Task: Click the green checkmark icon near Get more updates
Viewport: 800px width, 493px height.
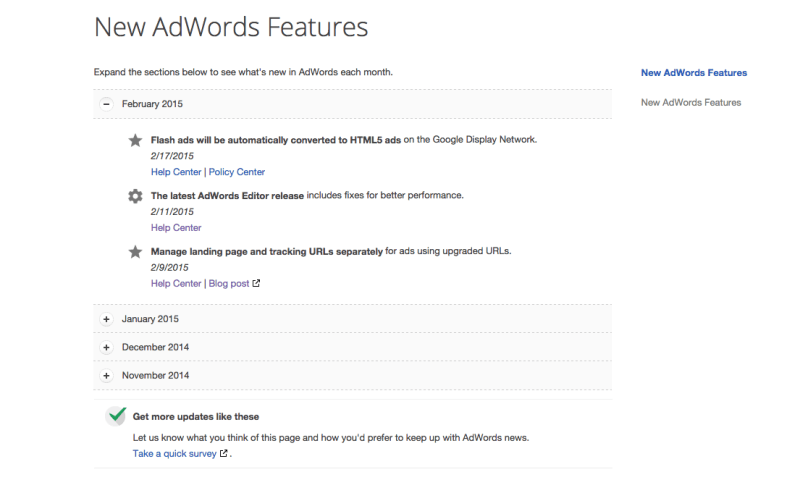Action: (116, 415)
